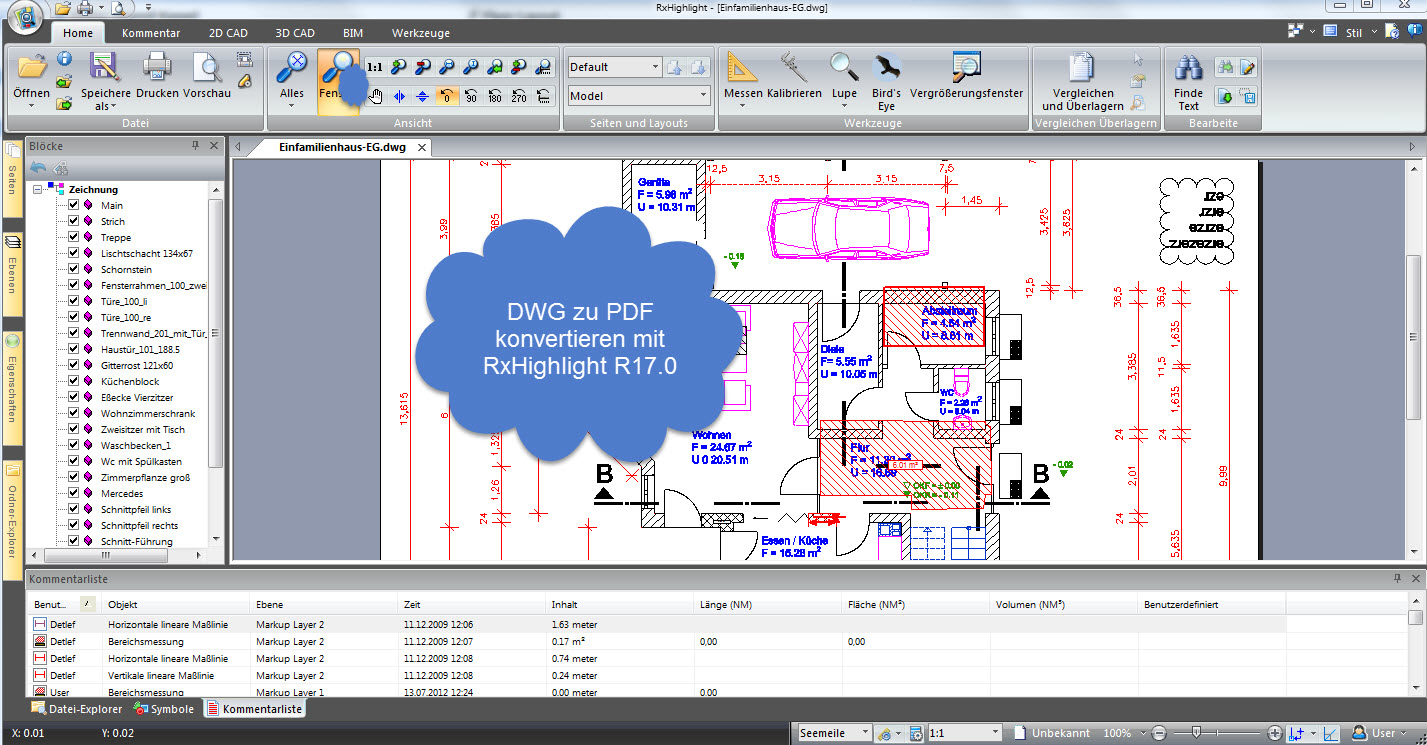Open the Datei-Explorer panel tab
This screenshot has width=1427, height=745.
[77, 709]
